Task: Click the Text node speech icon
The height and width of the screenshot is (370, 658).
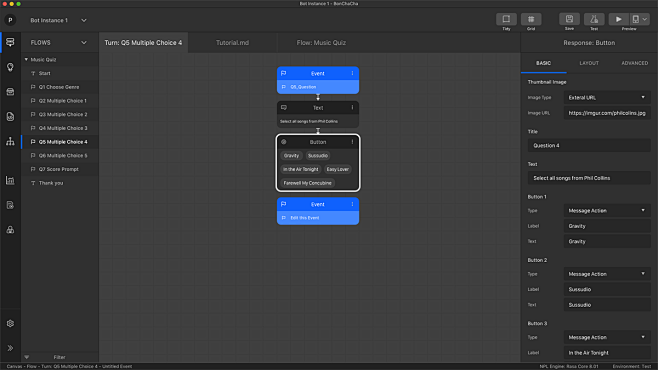Action: tap(284, 108)
